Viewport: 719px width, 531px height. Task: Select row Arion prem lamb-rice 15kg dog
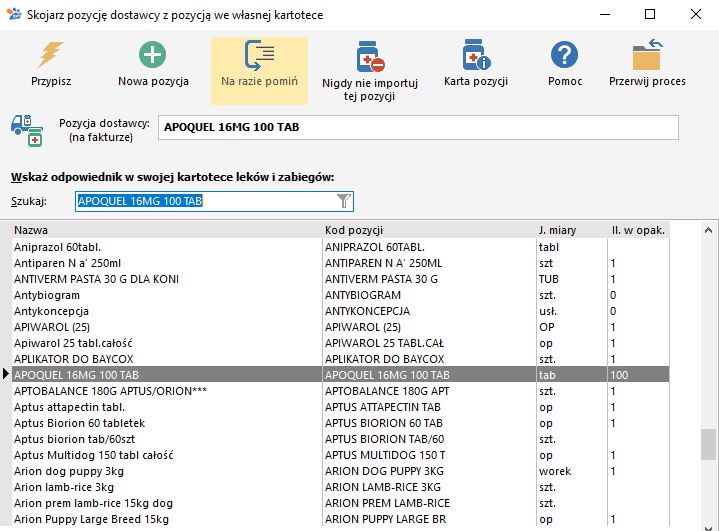[x=340, y=503]
